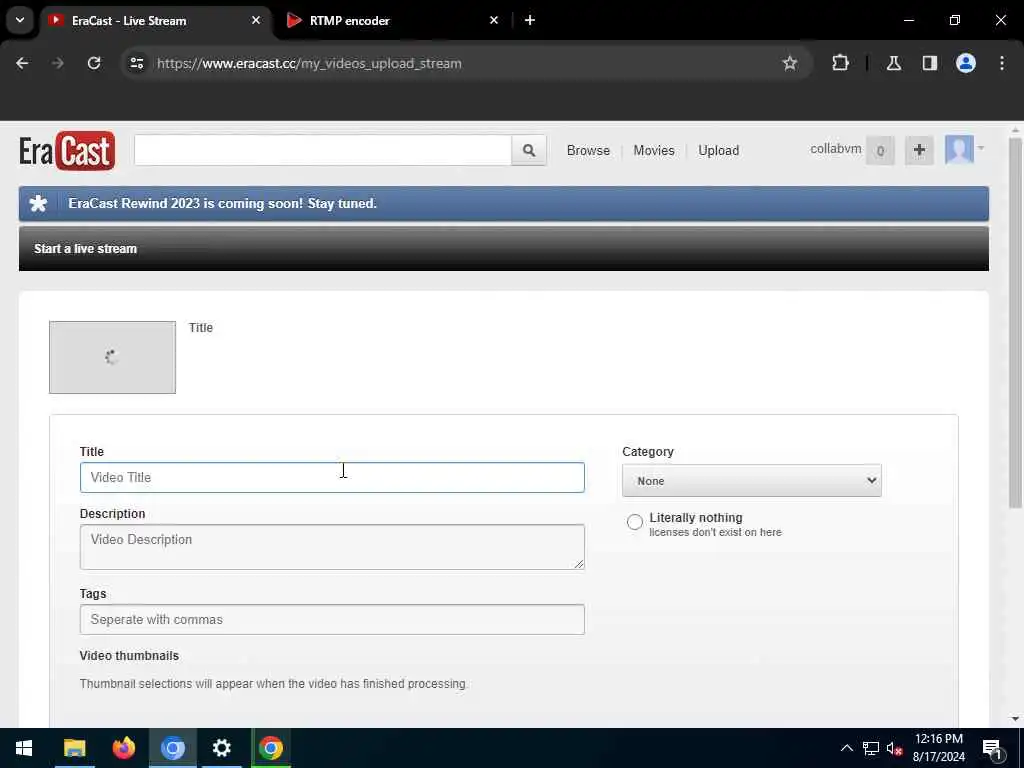Viewport: 1024px width, 768px height.
Task: Expand the Category dropdown showing None
Action: pos(752,481)
